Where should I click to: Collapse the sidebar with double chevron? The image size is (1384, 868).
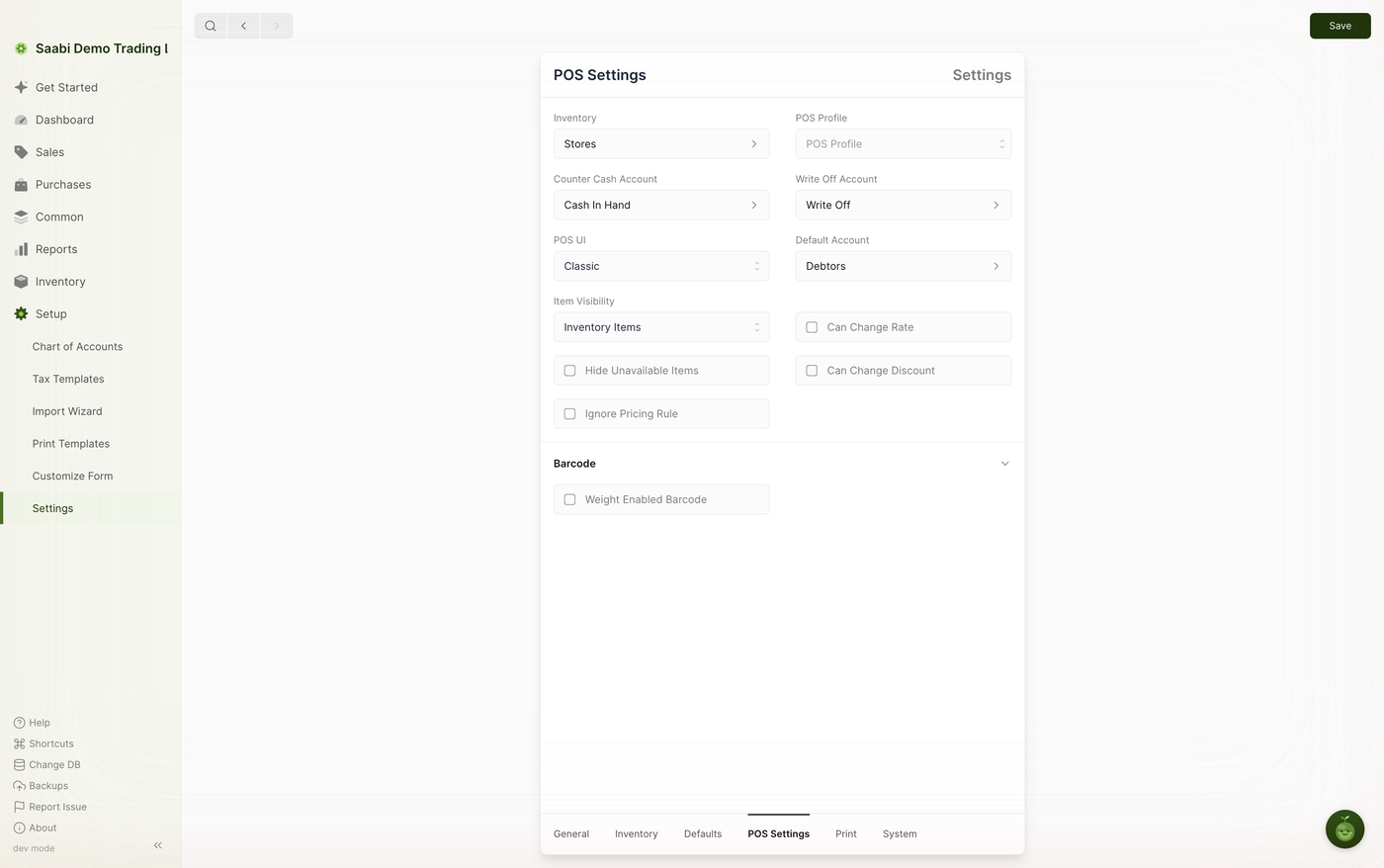(158, 845)
